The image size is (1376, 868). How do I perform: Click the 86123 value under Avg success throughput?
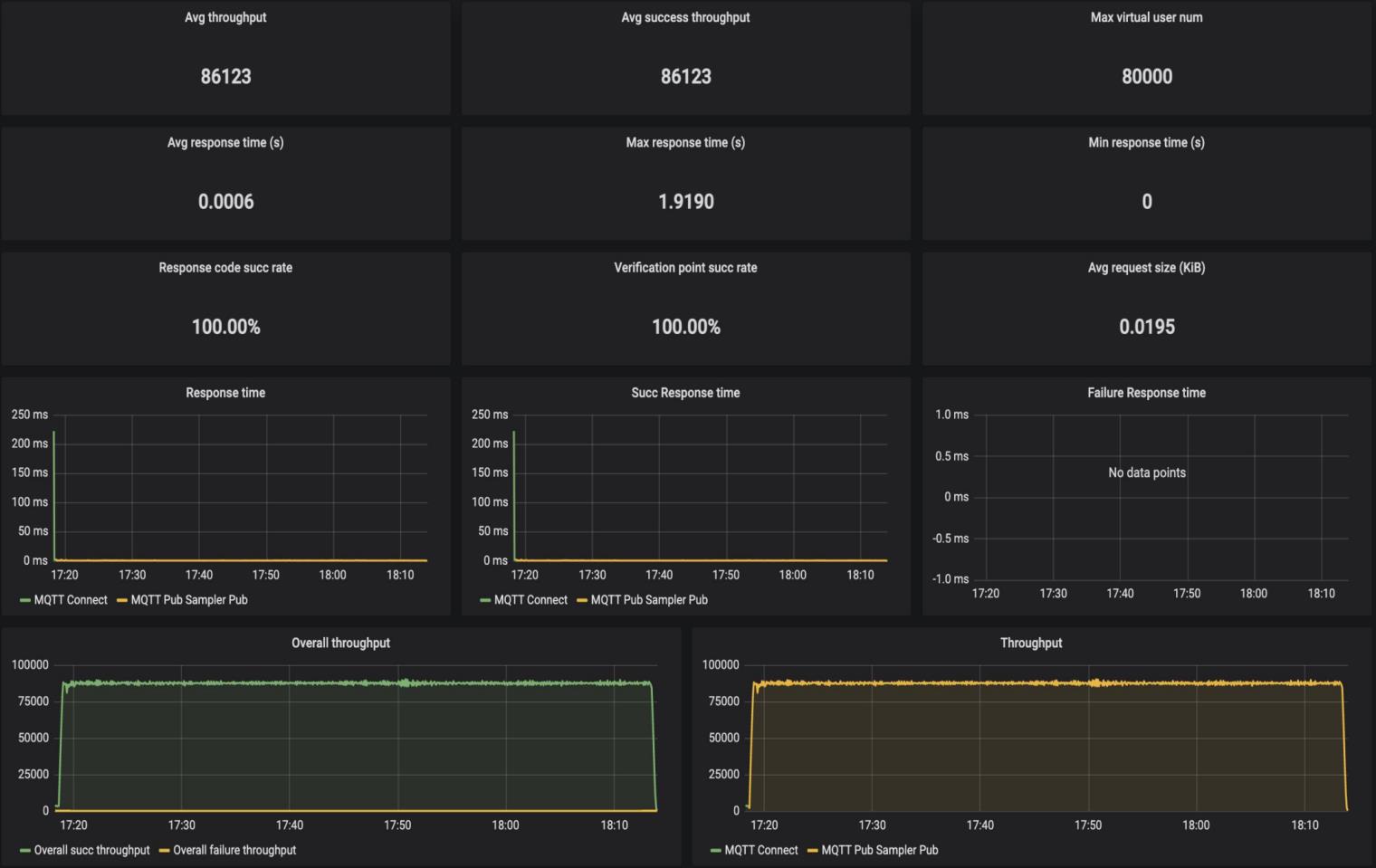click(x=685, y=76)
